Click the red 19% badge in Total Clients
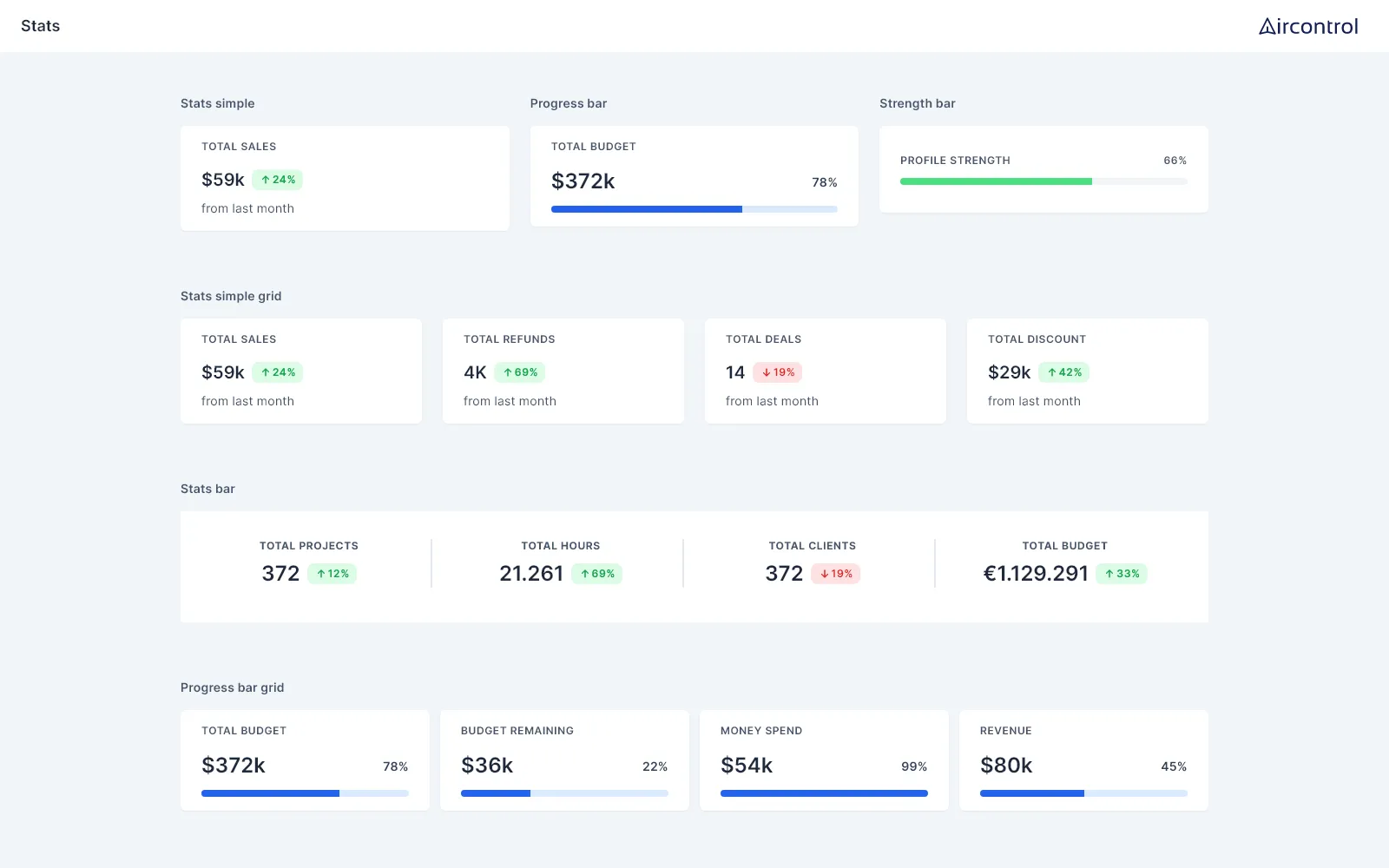Image resolution: width=1389 pixels, height=868 pixels. pyautogui.click(x=836, y=574)
